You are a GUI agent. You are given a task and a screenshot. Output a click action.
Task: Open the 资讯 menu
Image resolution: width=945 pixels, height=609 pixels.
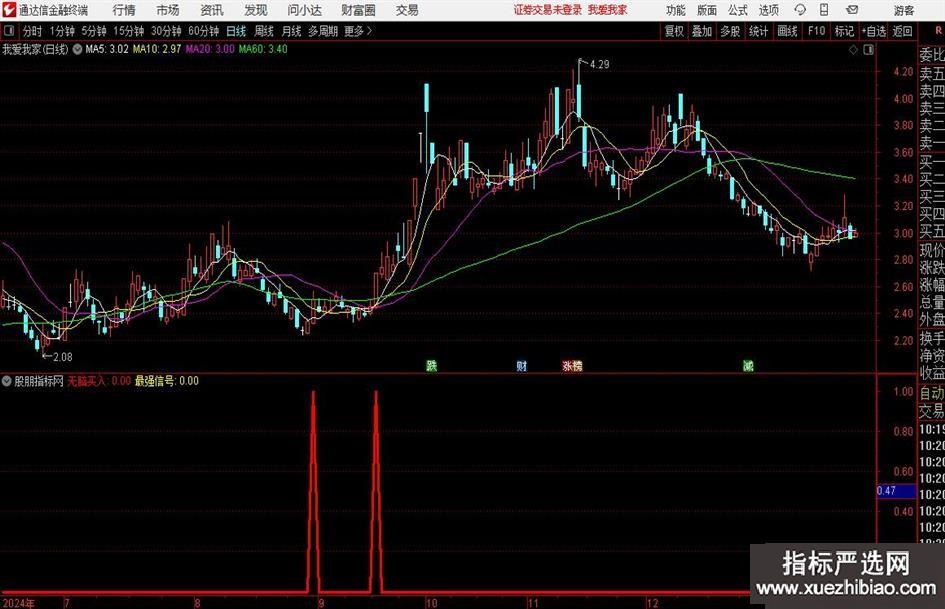click(212, 10)
